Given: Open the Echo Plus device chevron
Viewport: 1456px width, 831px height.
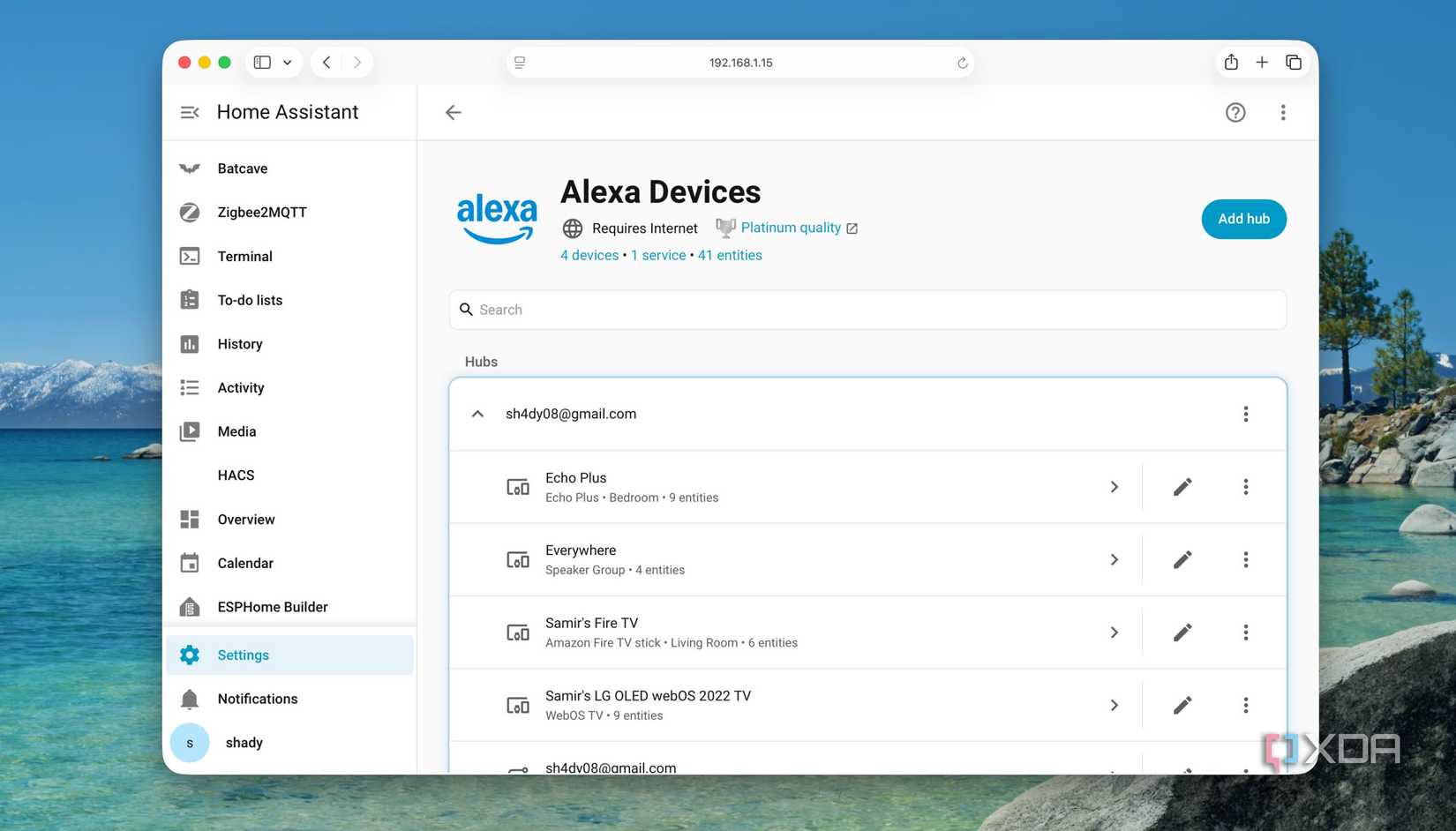Looking at the screenshot, I should pos(1115,487).
